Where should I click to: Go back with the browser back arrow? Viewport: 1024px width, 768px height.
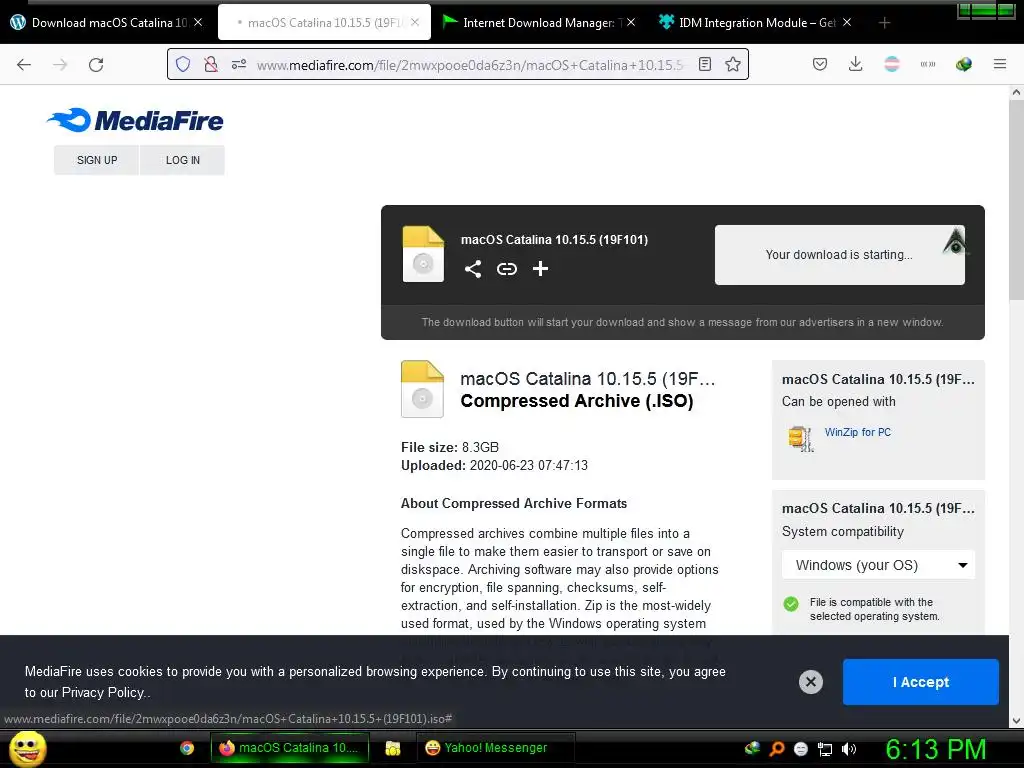coord(24,65)
